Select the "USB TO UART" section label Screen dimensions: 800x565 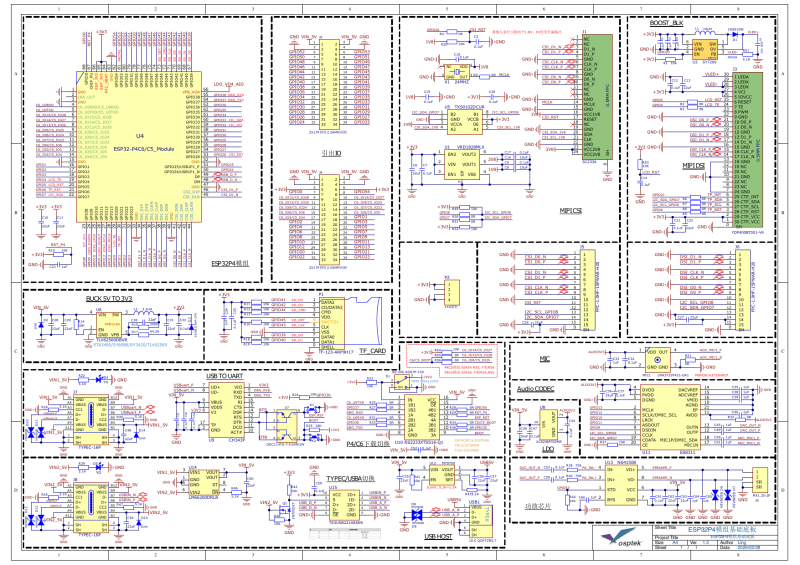pyautogui.click(x=224, y=376)
